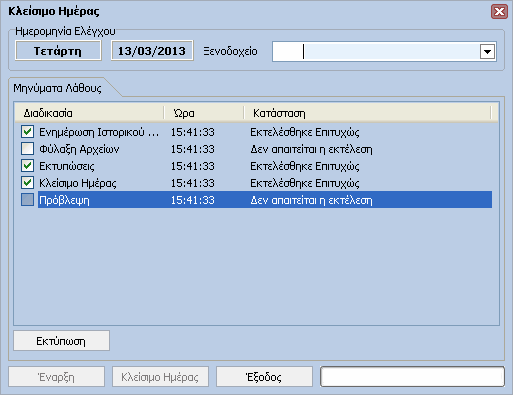Tick the Πρόβλεψη checkbox

click(x=27, y=200)
